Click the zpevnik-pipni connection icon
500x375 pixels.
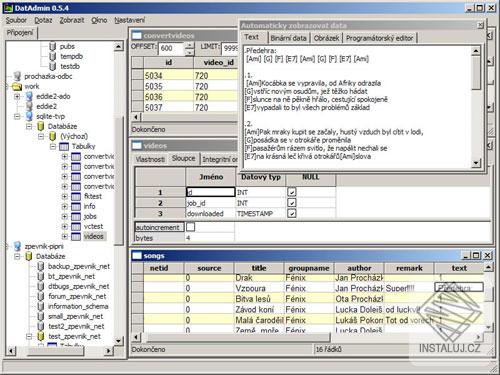pos(17,246)
